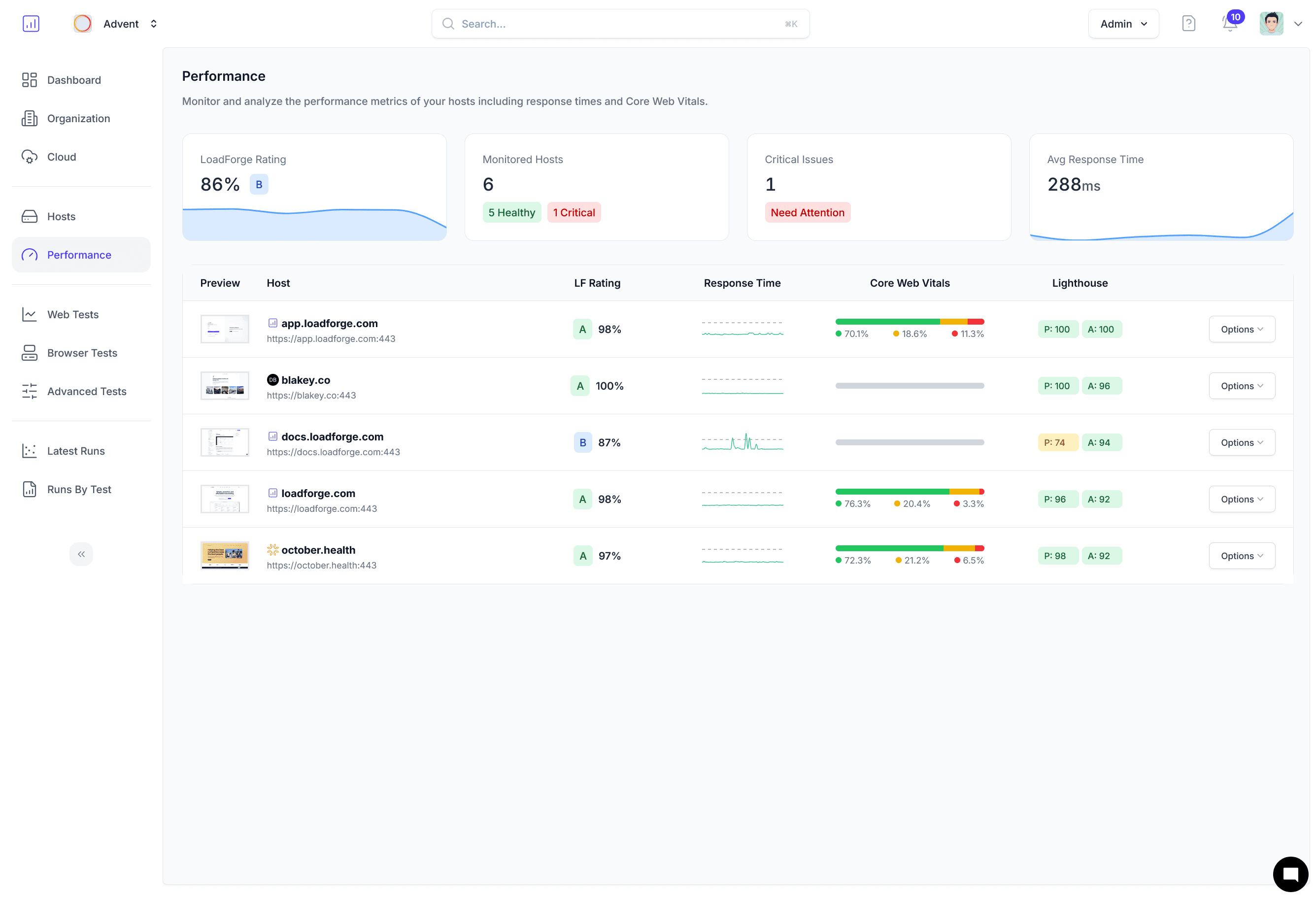
Task: Open the chat bubble in bottom right corner
Action: point(1290,874)
